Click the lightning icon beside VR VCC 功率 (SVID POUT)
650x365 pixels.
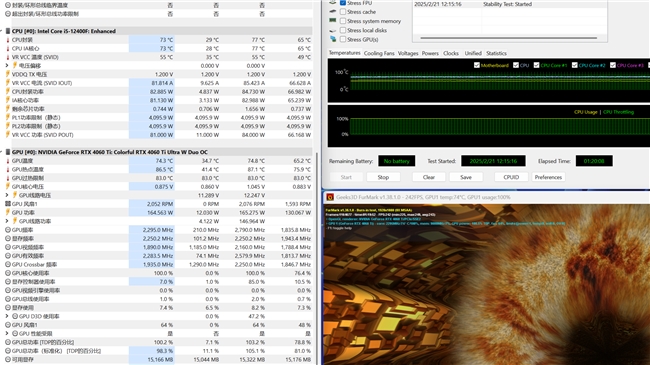tap(7, 135)
